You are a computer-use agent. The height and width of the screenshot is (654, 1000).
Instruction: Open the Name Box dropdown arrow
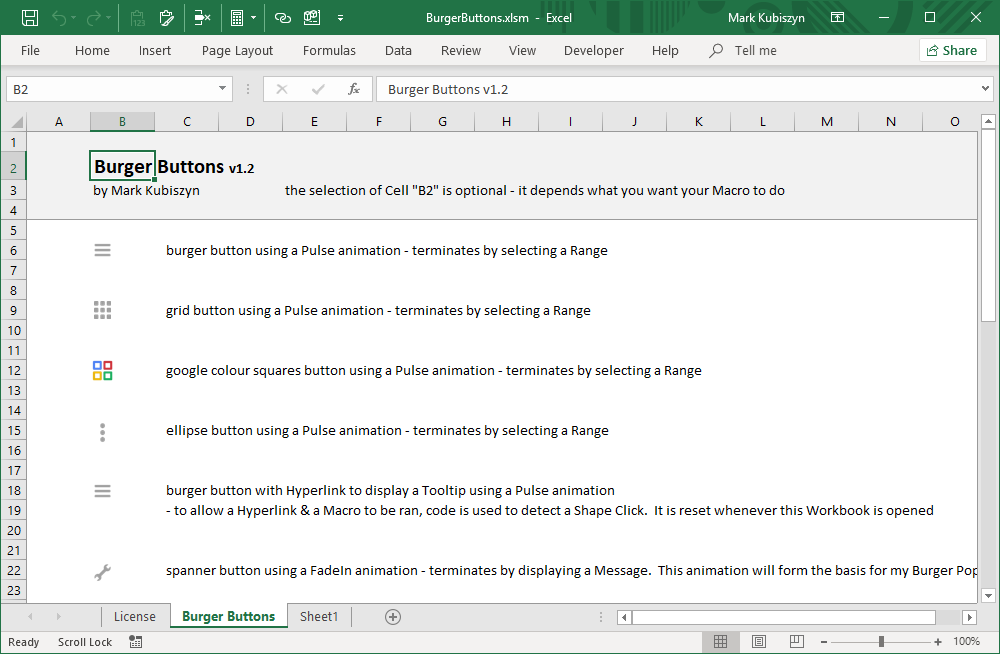point(223,89)
